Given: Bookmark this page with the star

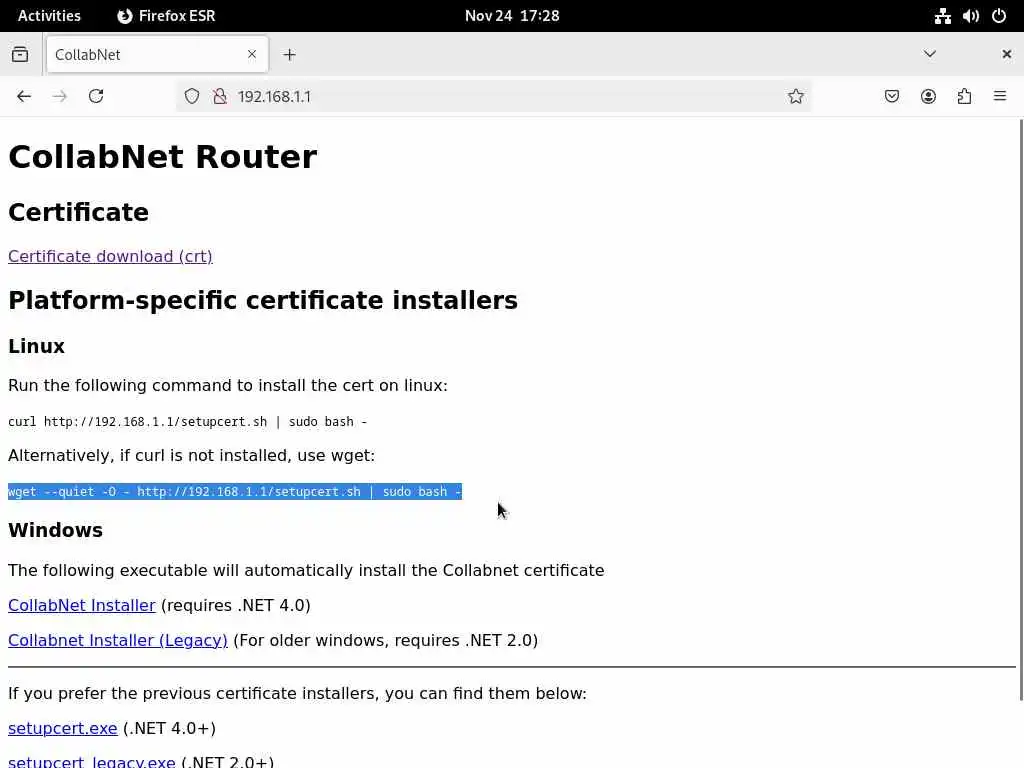Looking at the screenshot, I should tap(795, 97).
